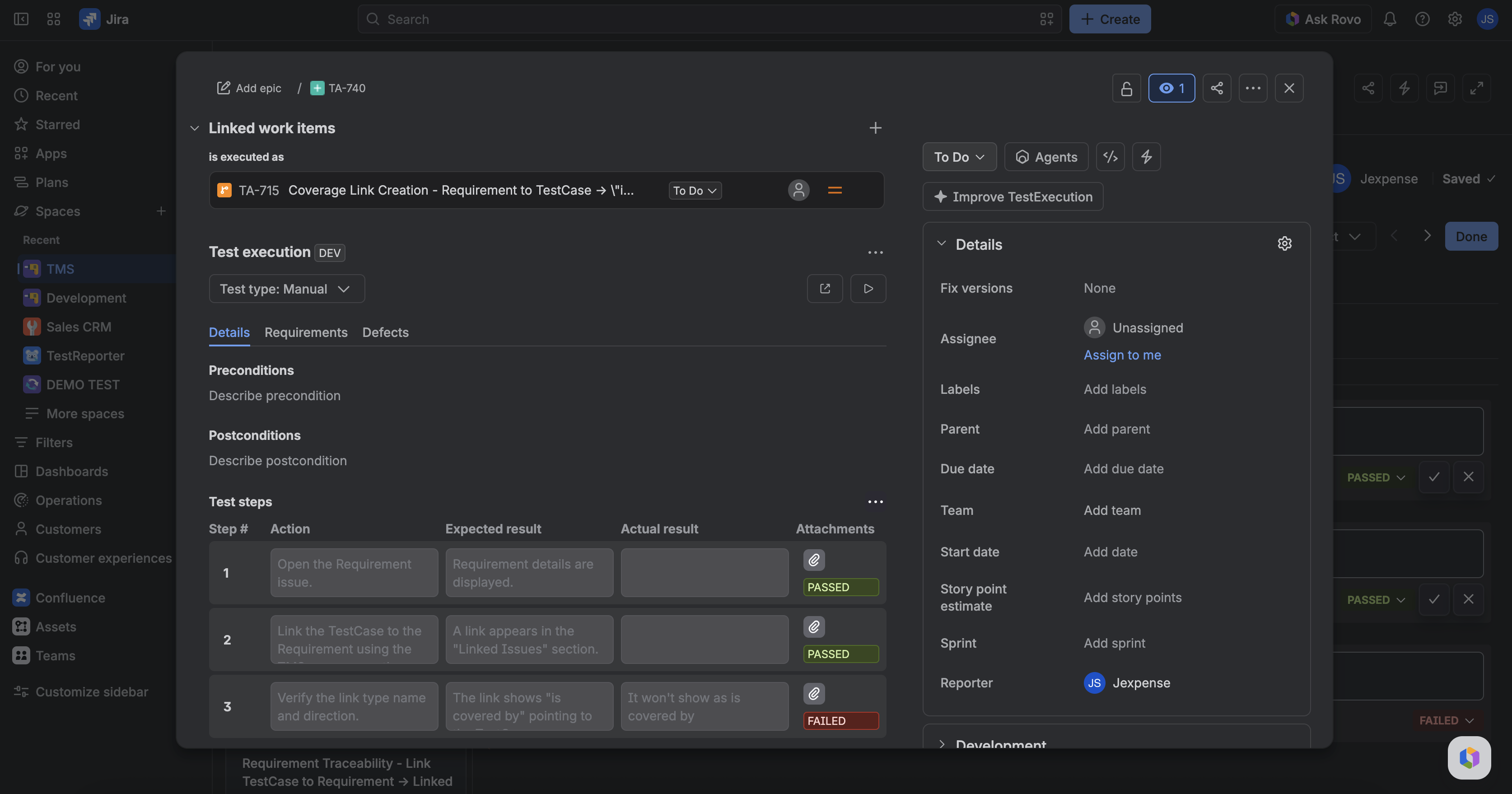Open the Jira app switcher grid icon
Screen dimensions: 1512x794
pyautogui.click(x=53, y=19)
